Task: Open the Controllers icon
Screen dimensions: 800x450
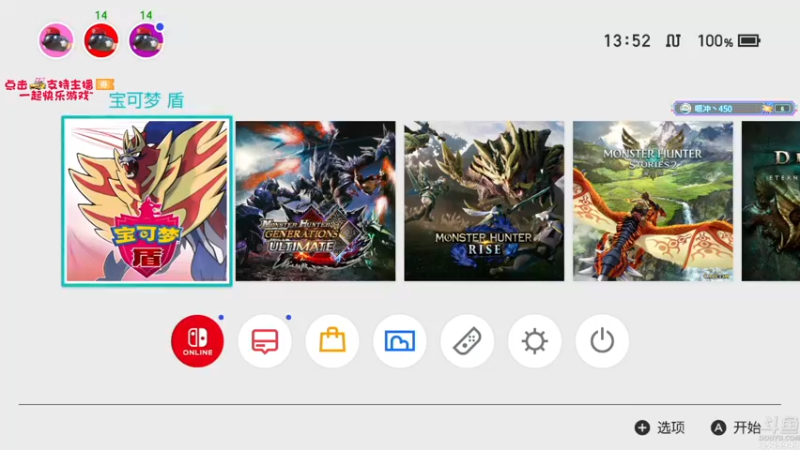Action: coord(467,341)
